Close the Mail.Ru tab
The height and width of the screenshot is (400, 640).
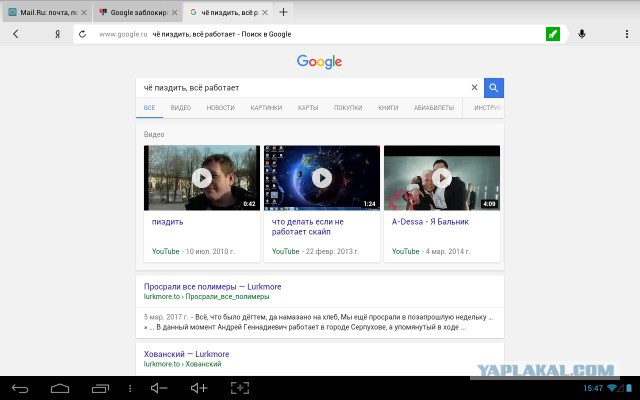84,13
